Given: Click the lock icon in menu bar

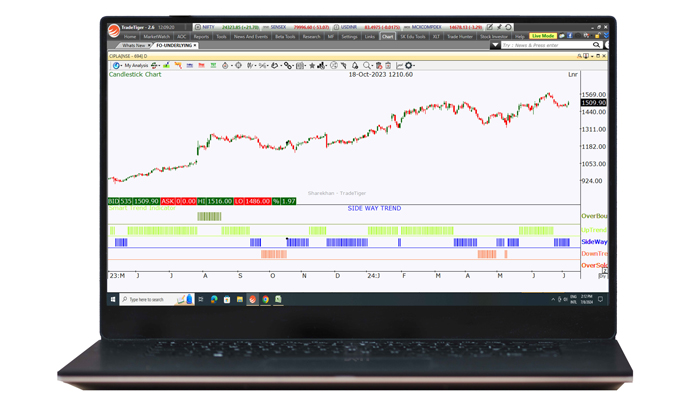Looking at the screenshot, I should [x=597, y=36].
